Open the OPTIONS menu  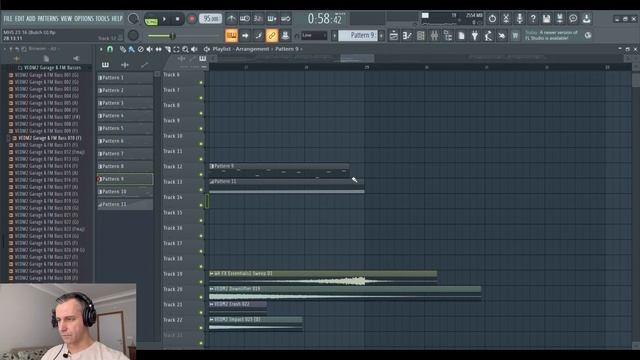(x=84, y=19)
